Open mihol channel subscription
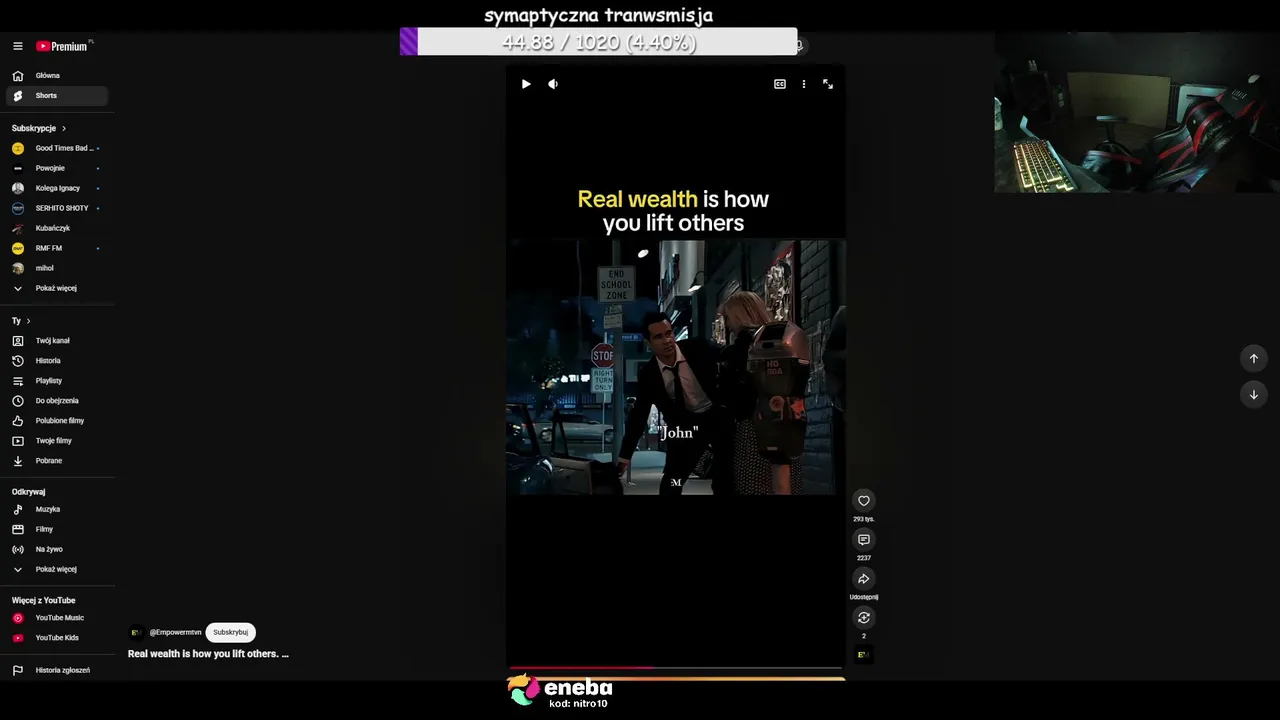This screenshot has height=720, width=1280. tap(57, 269)
